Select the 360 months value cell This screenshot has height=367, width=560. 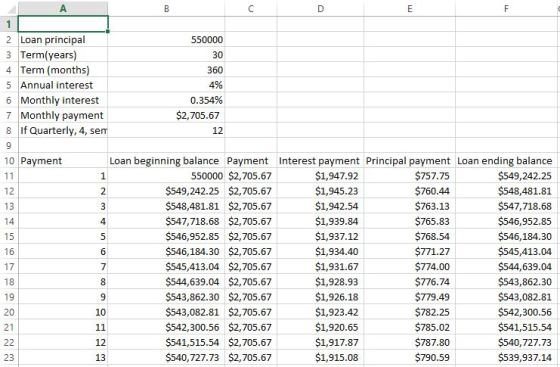[166, 70]
